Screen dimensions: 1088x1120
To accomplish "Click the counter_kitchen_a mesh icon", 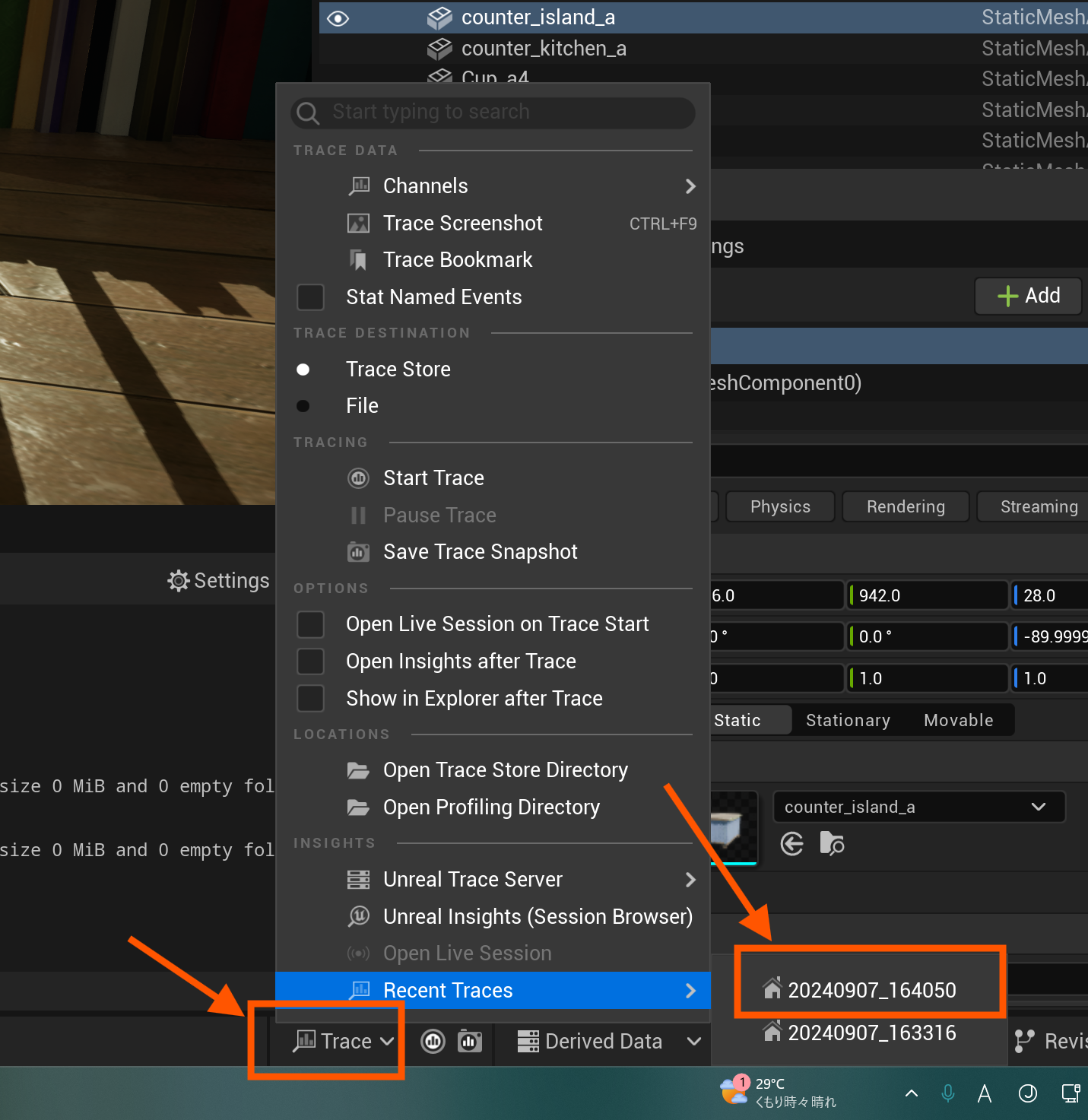I will pyautogui.click(x=439, y=49).
